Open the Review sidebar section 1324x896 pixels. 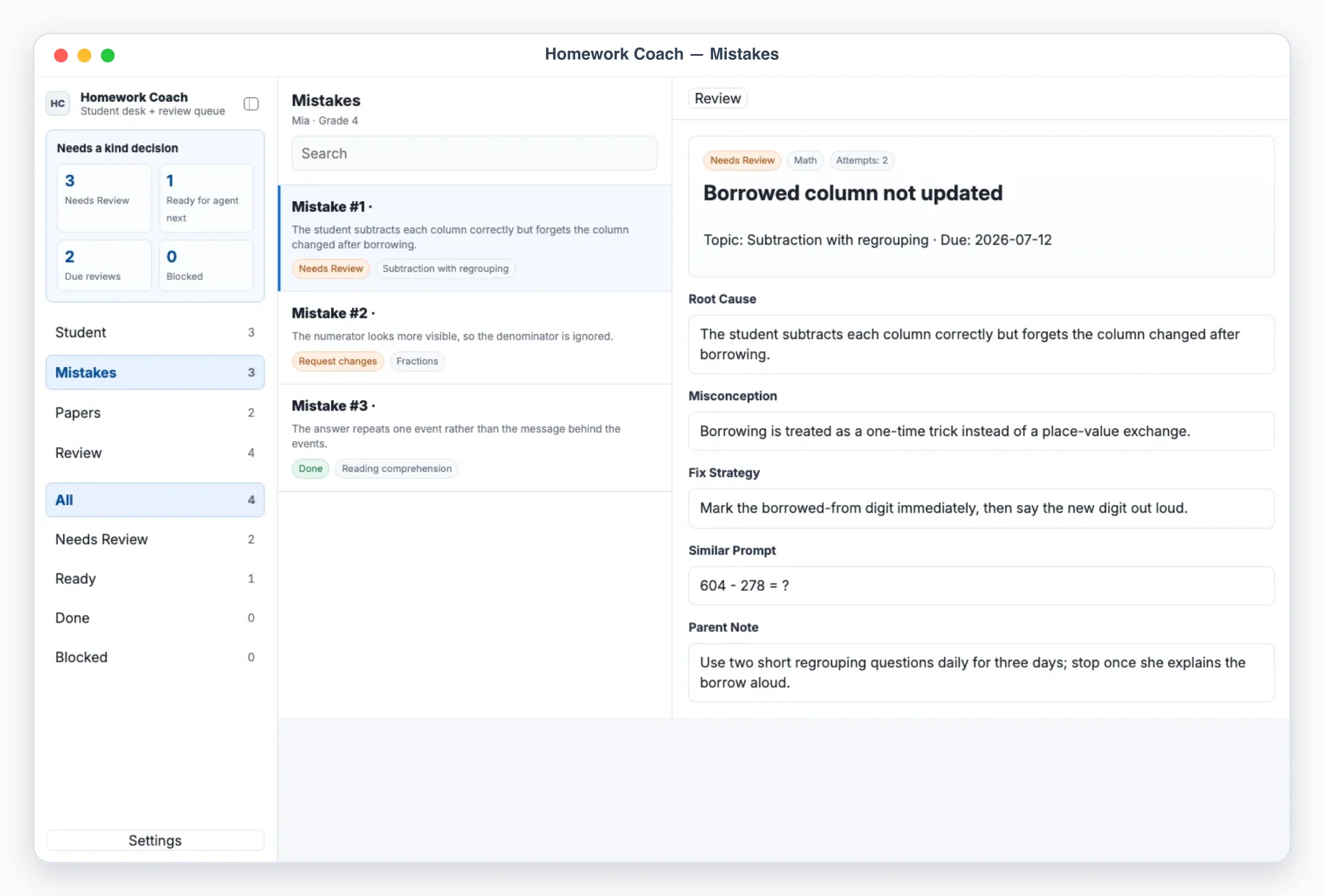(x=155, y=453)
